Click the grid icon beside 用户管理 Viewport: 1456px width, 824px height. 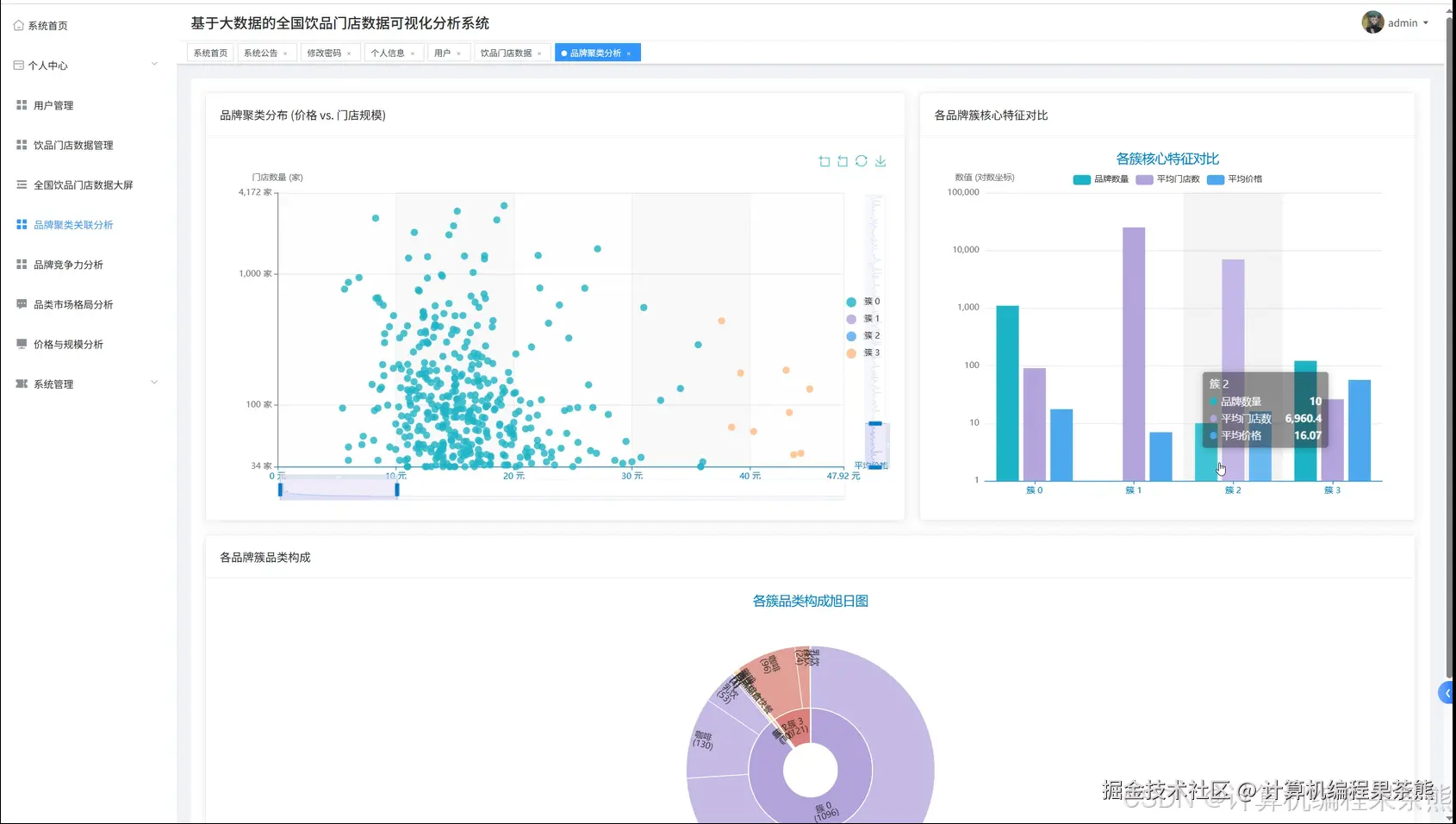22,105
